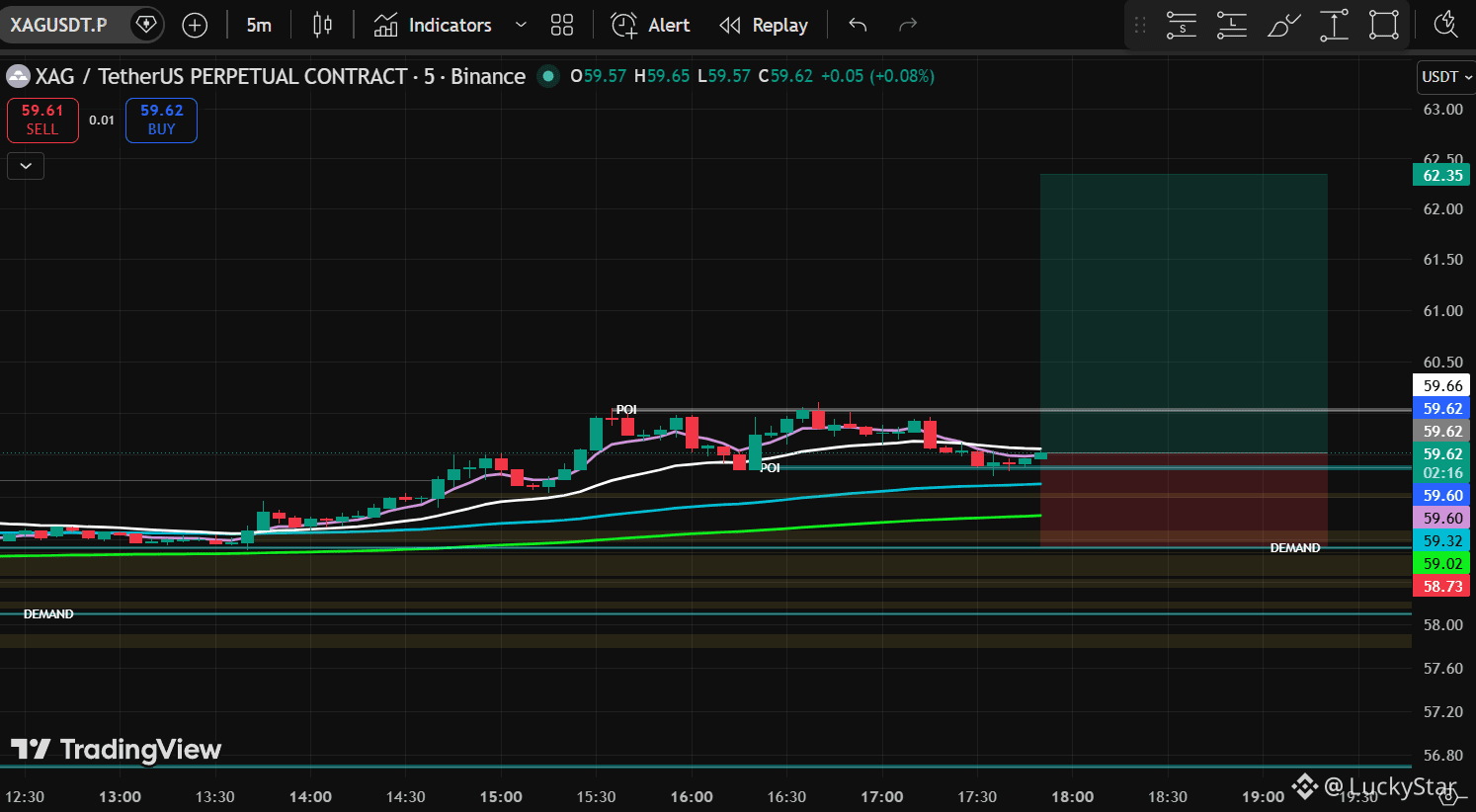1476x812 pixels.
Task: Click the 17:00 time axis label
Action: tap(882, 797)
